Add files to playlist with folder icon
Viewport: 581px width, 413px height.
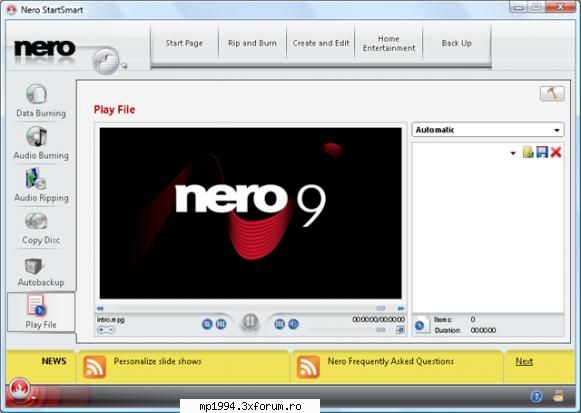coord(528,152)
